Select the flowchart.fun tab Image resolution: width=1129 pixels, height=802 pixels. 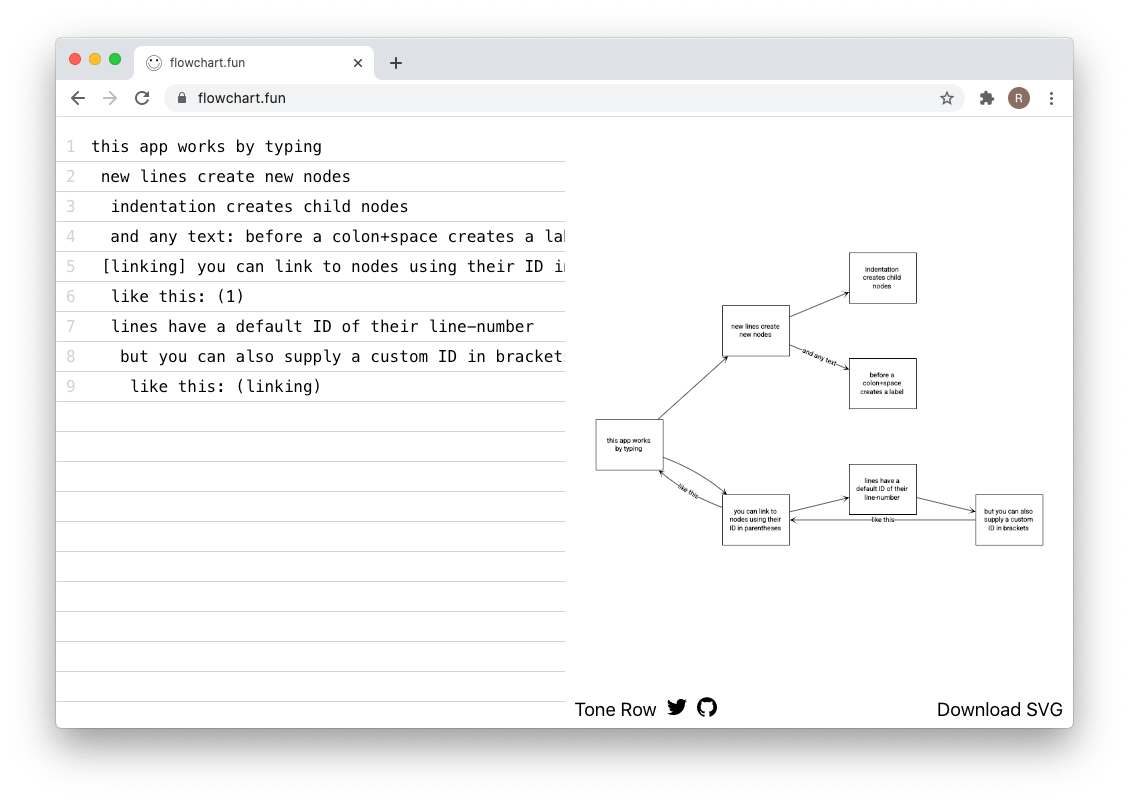pyautogui.click(x=253, y=63)
